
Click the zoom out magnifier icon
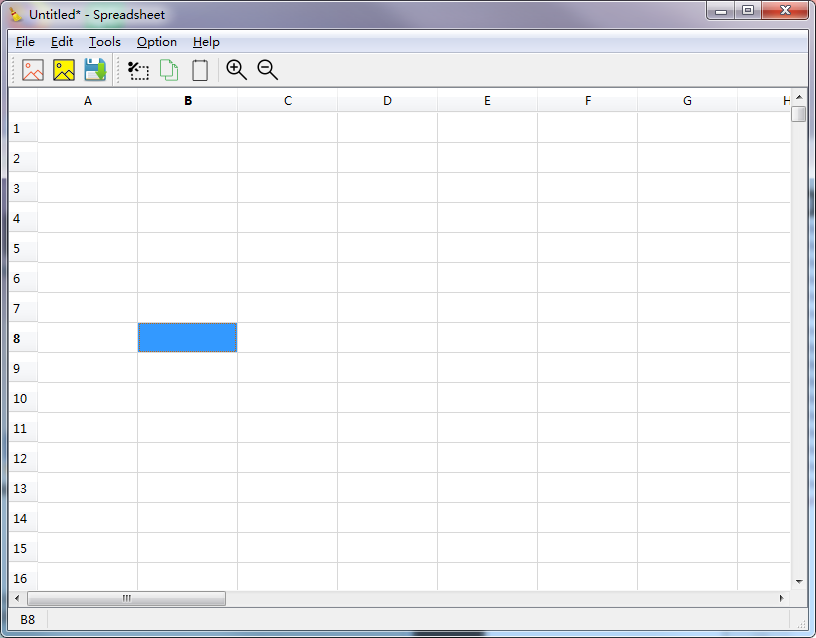[x=267, y=70]
